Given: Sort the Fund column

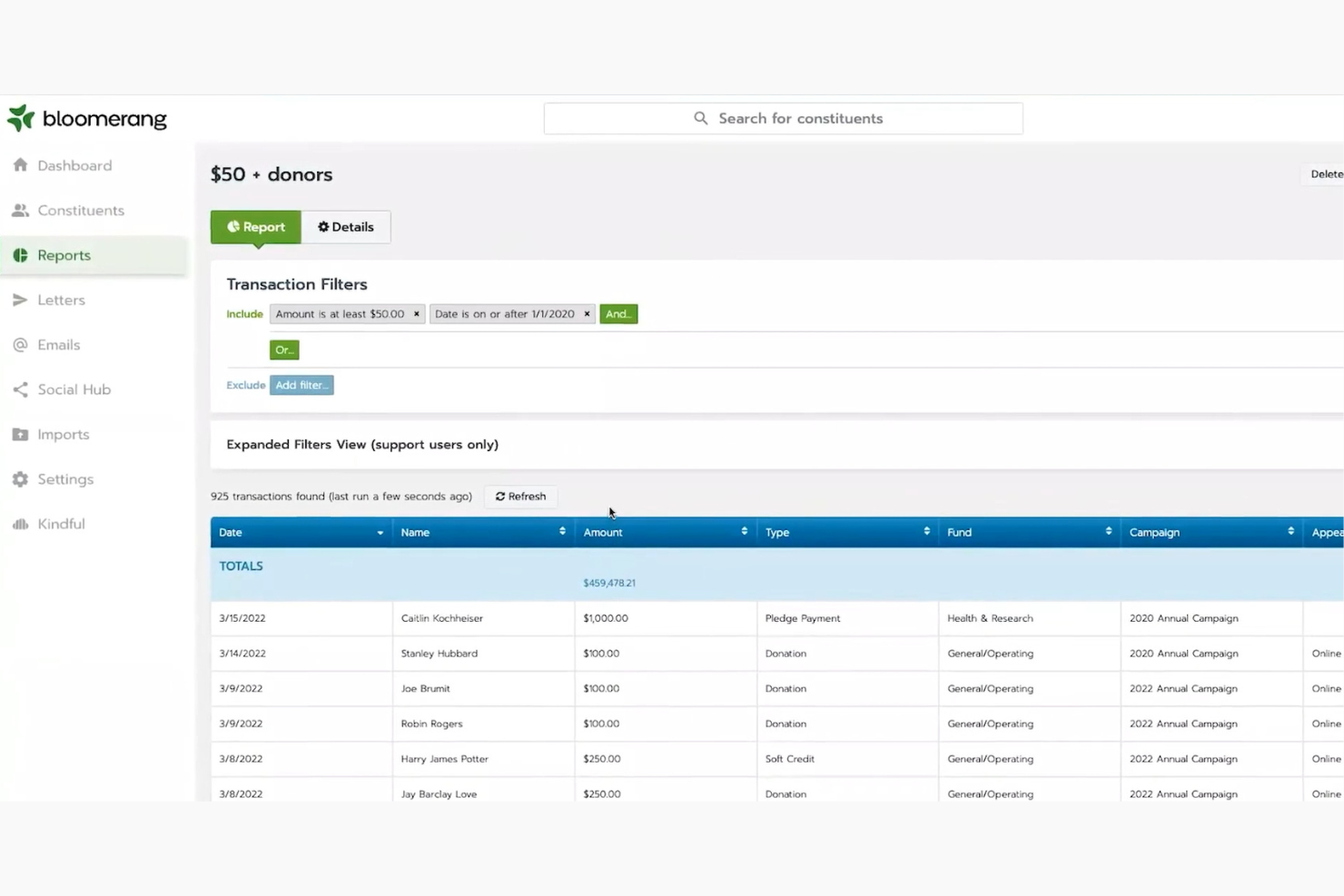Looking at the screenshot, I should tap(1108, 531).
